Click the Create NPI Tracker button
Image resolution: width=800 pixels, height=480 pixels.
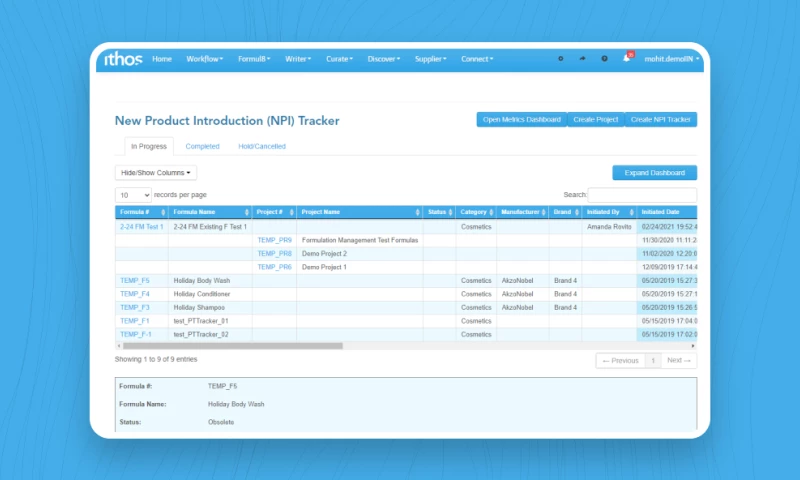tap(660, 120)
